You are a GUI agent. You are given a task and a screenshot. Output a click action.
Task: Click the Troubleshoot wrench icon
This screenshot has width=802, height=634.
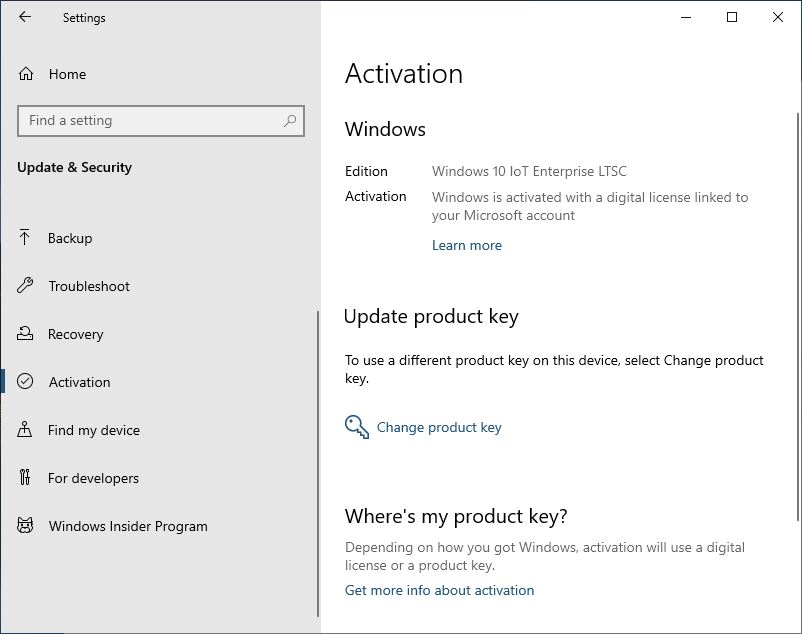pyautogui.click(x=25, y=285)
